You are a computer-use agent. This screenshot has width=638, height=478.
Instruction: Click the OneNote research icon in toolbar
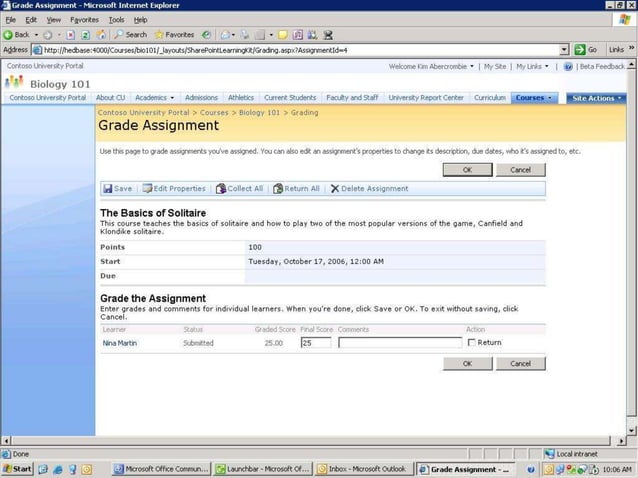tap(297, 35)
